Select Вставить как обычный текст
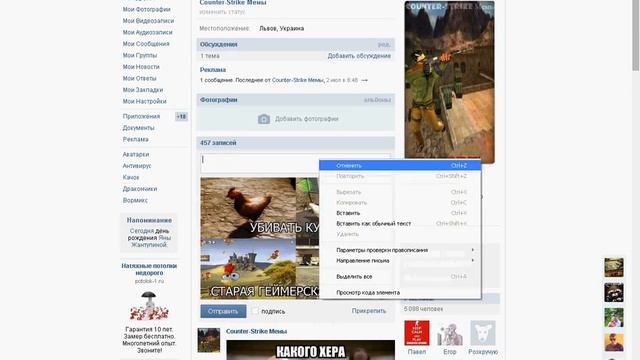 (x=400, y=224)
